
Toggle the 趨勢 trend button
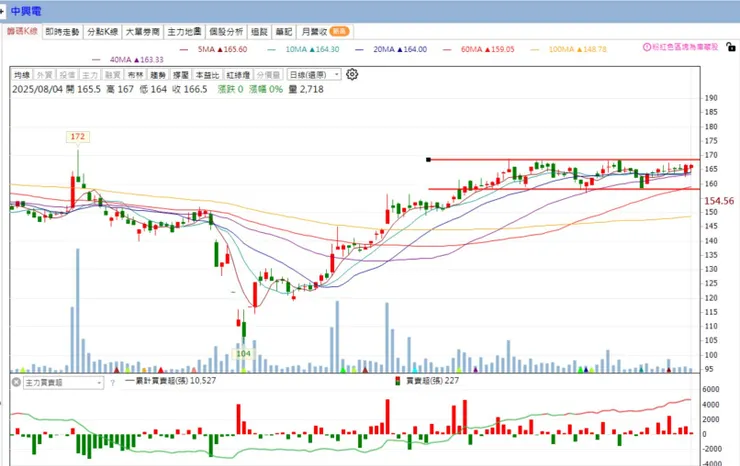coord(158,75)
